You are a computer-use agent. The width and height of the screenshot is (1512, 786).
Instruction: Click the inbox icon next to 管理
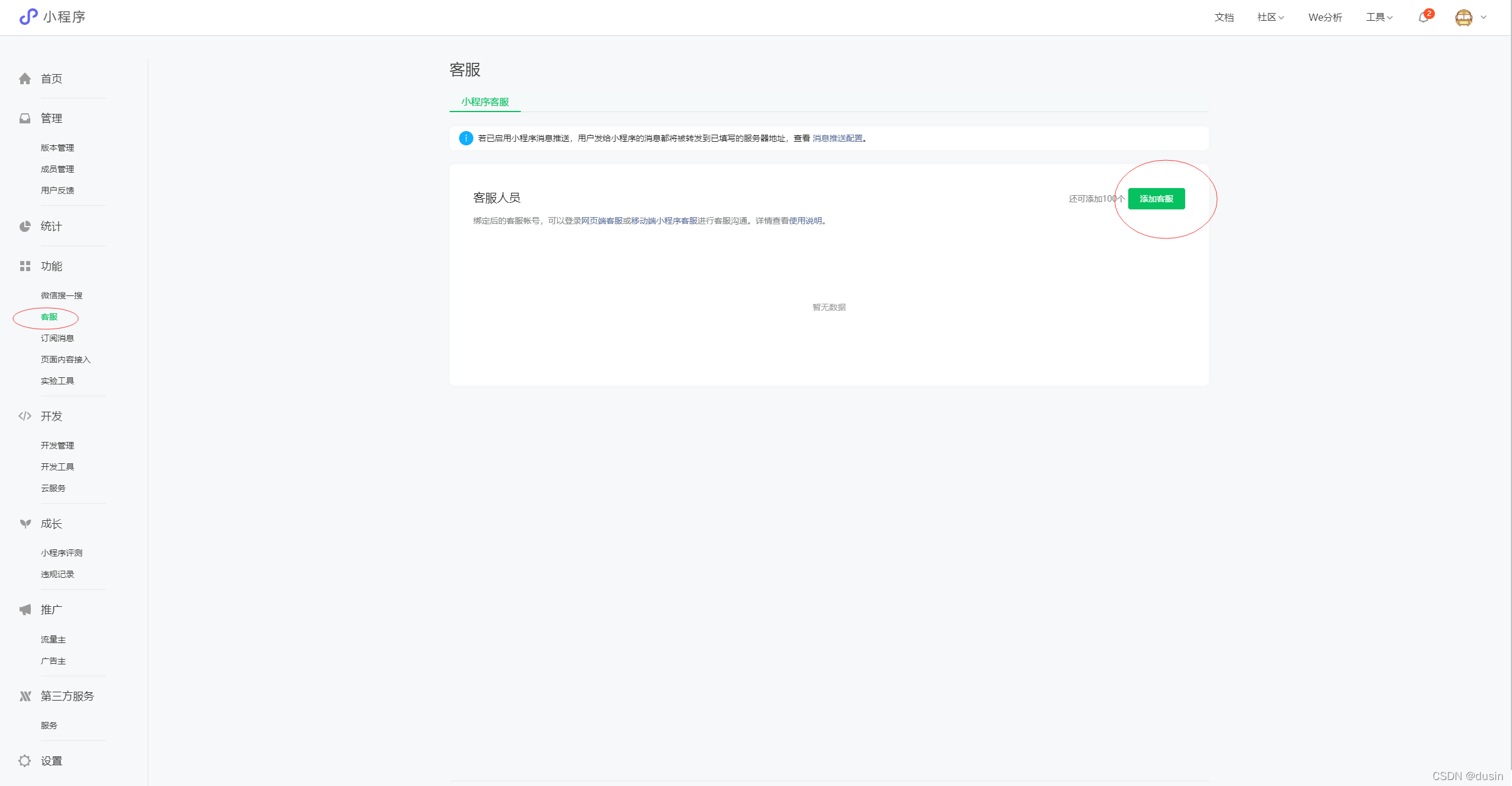25,119
